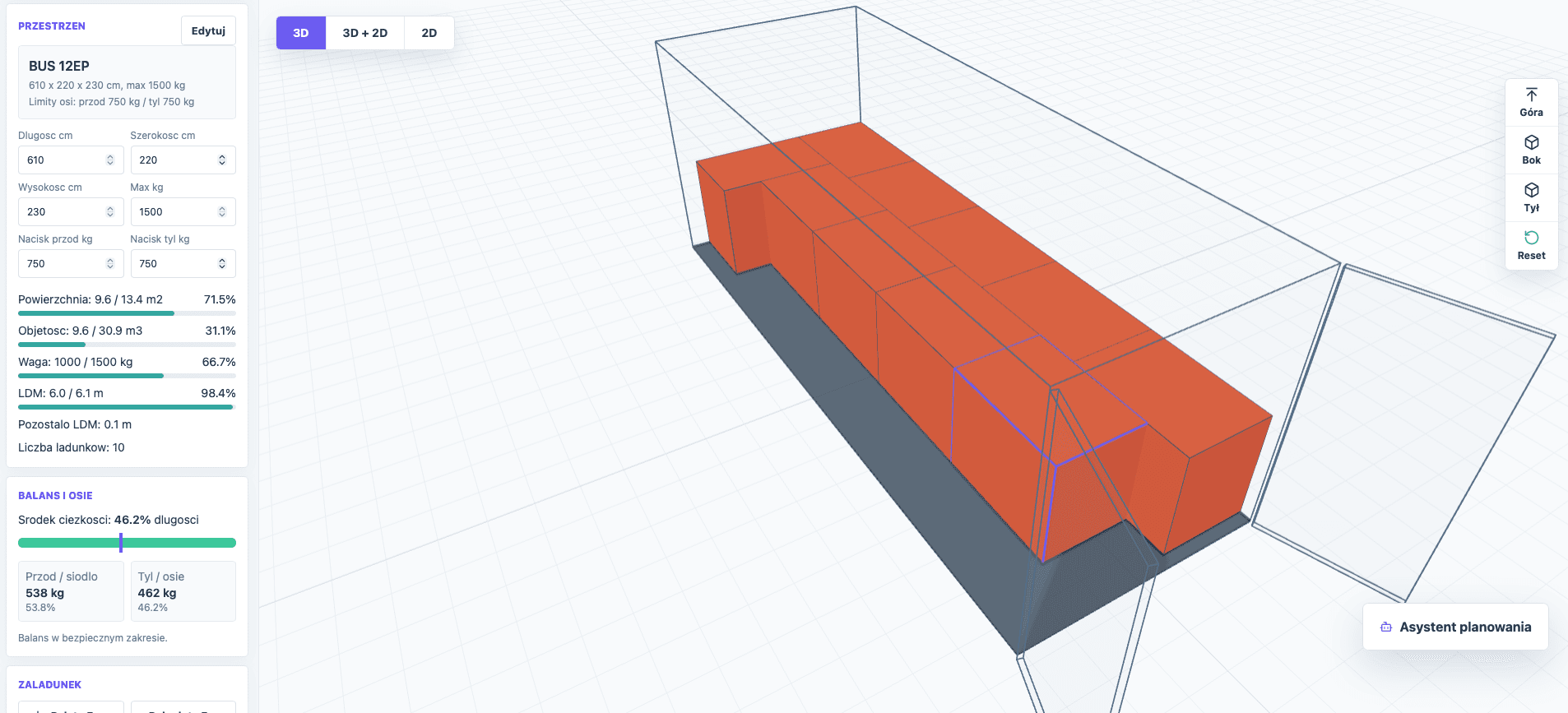Screen dimensions: 1568x713
Task: Click the BALANS I OSIE heading
Action: click(55, 496)
